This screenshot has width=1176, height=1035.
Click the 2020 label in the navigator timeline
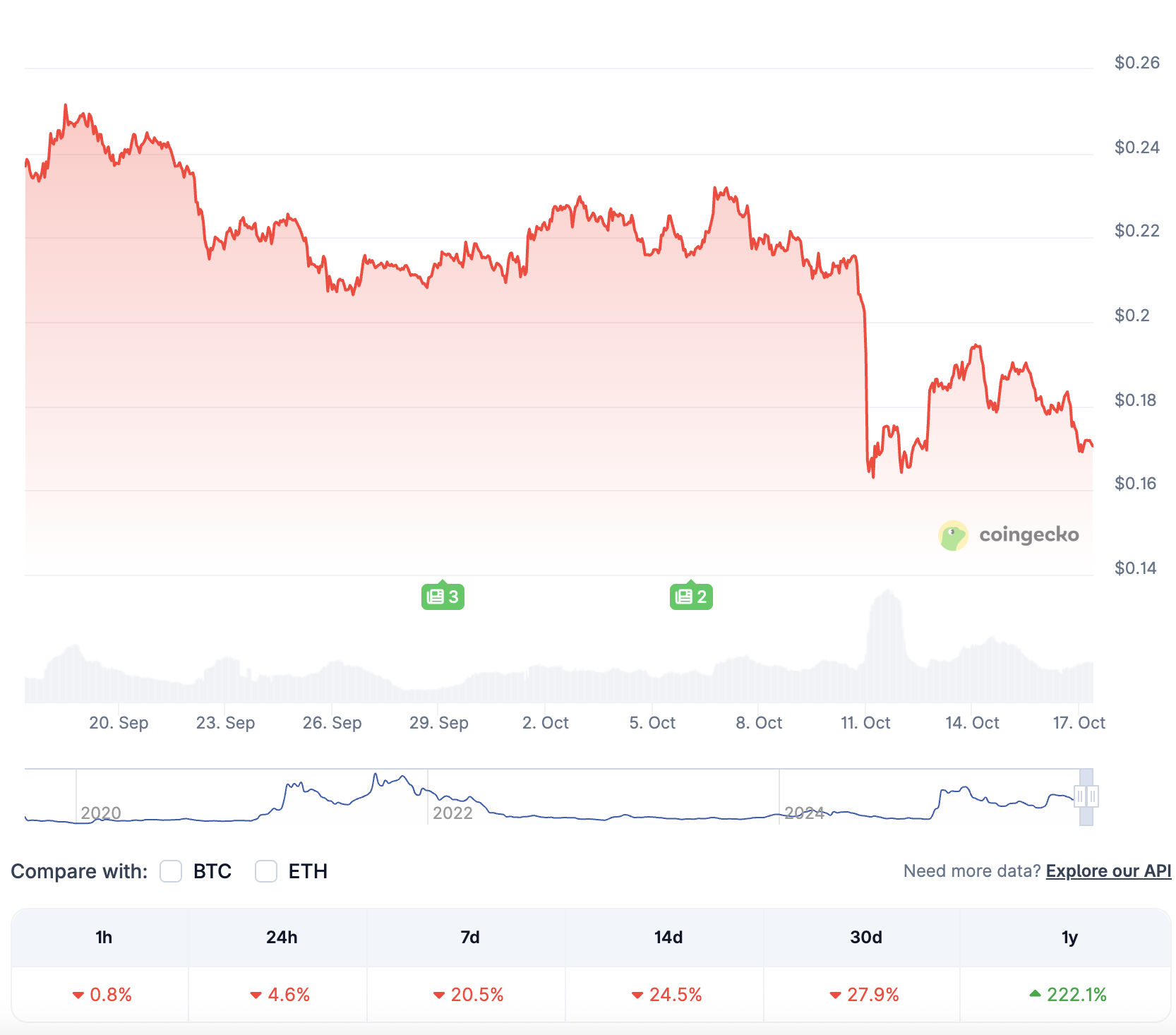(x=101, y=813)
